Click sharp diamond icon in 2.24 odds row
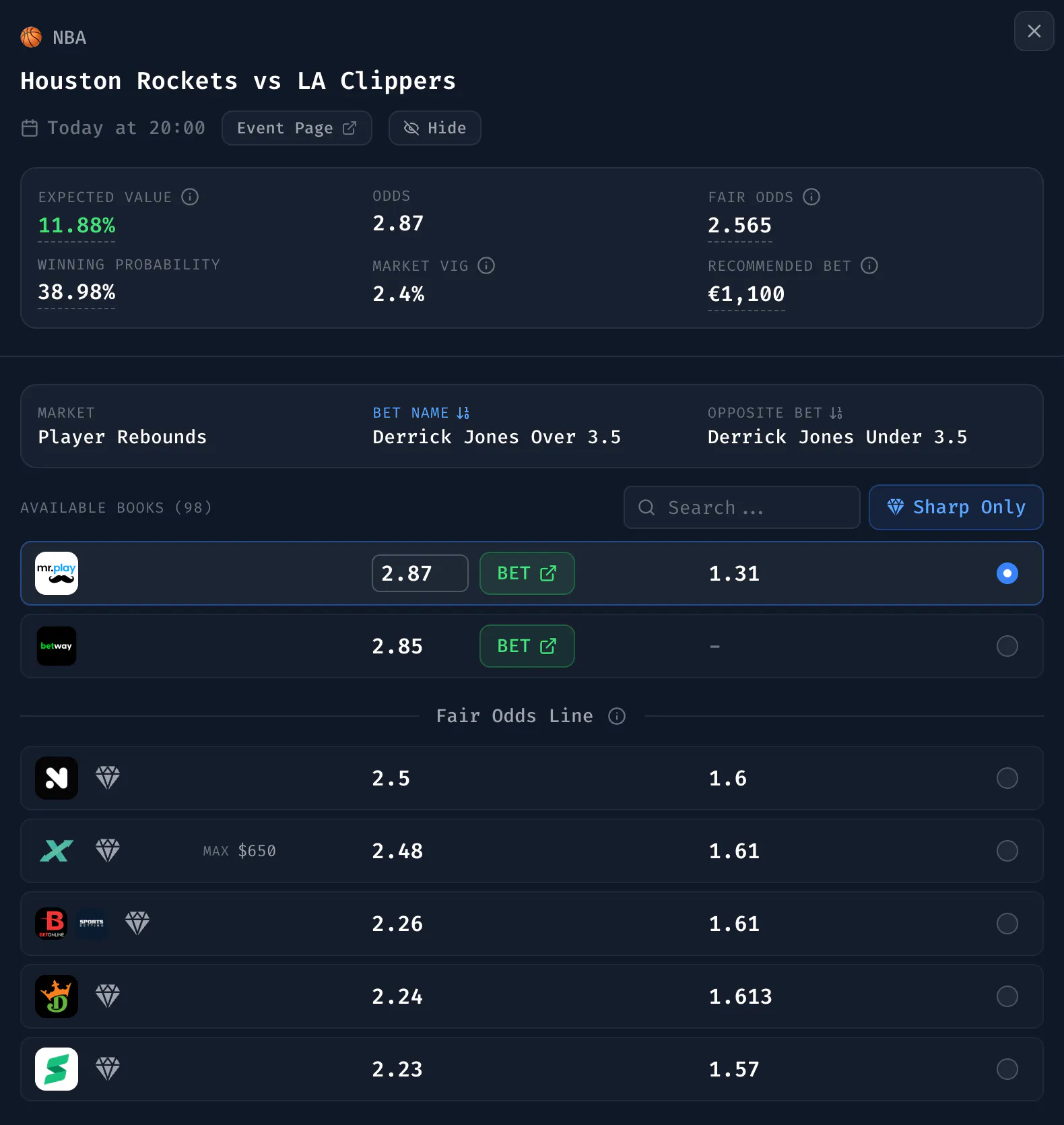This screenshot has width=1064, height=1125. click(108, 996)
